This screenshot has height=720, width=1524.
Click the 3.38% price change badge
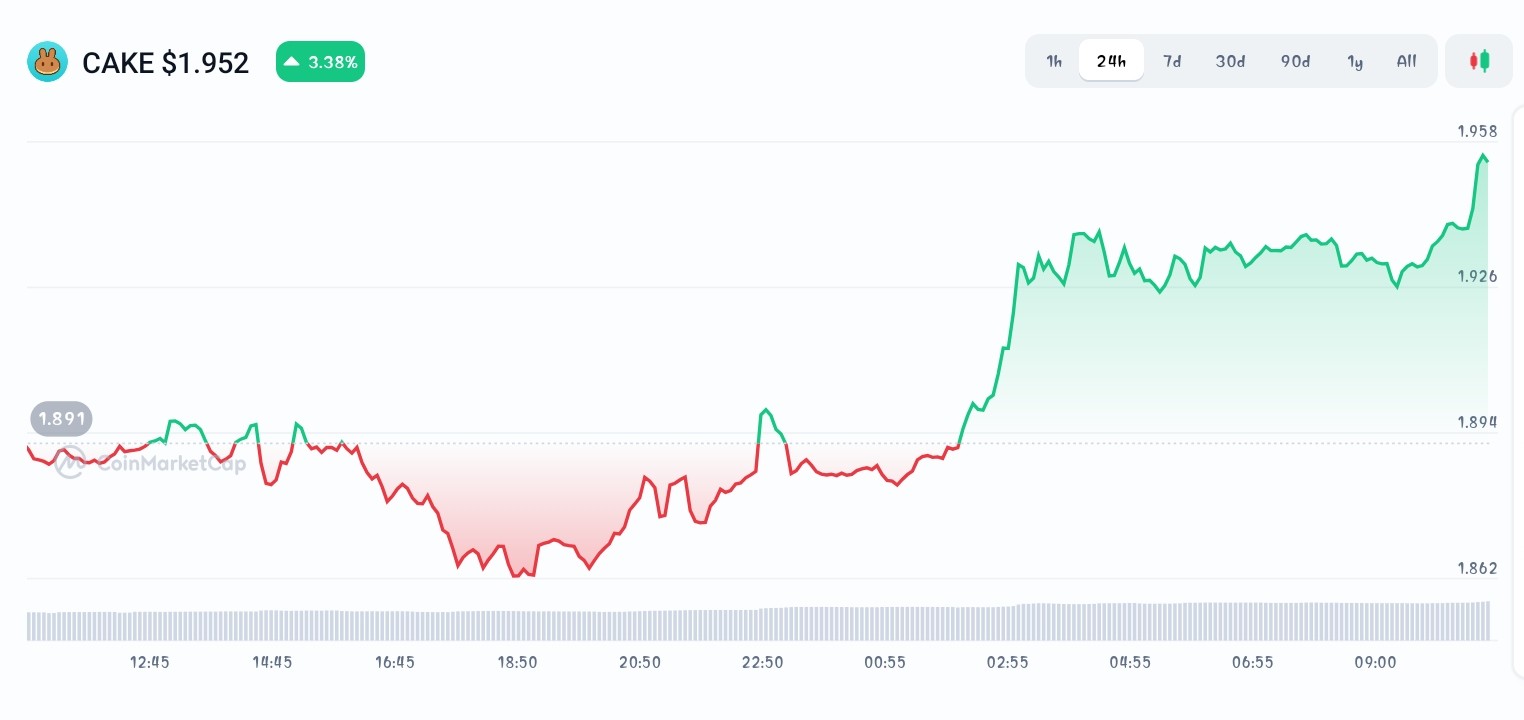[x=320, y=62]
